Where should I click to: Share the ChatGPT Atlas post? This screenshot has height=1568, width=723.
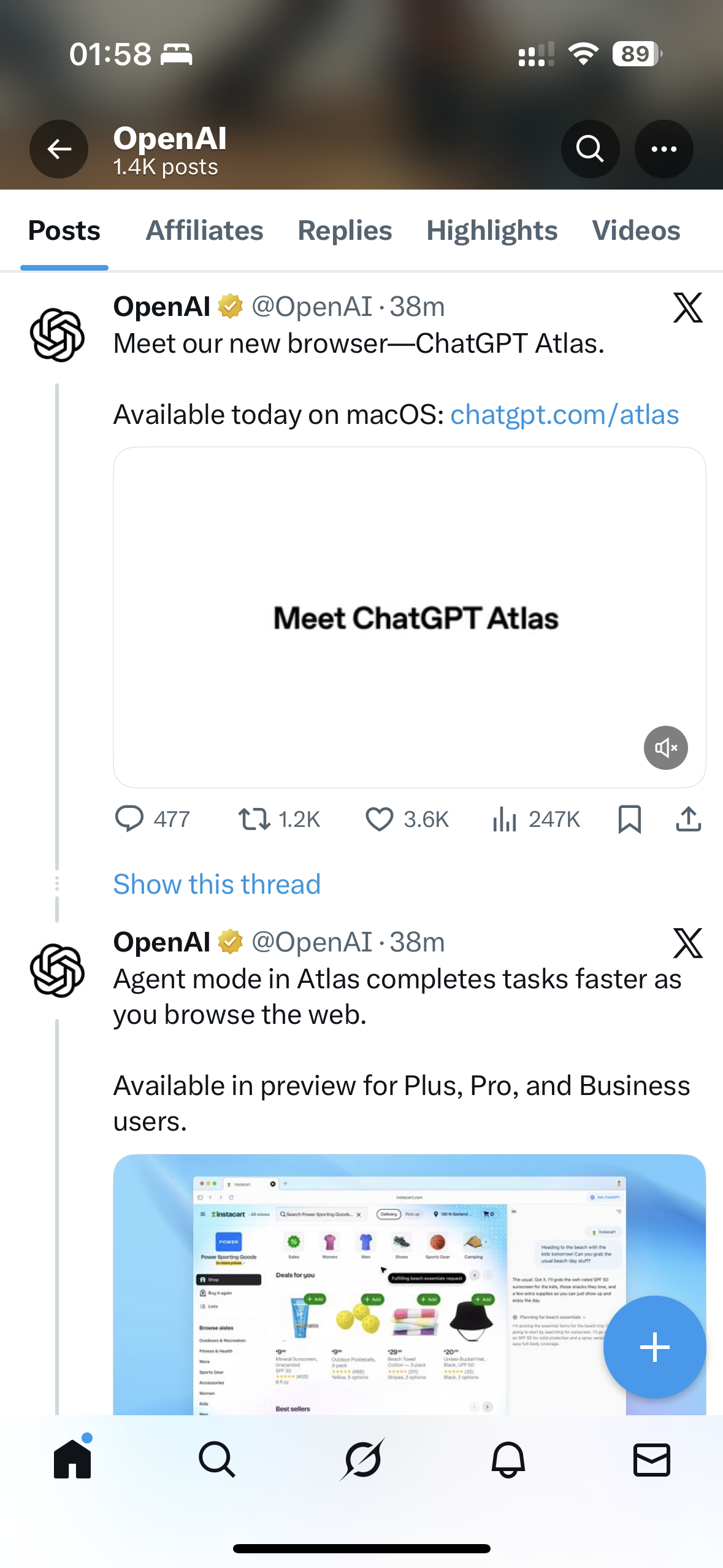pos(688,819)
